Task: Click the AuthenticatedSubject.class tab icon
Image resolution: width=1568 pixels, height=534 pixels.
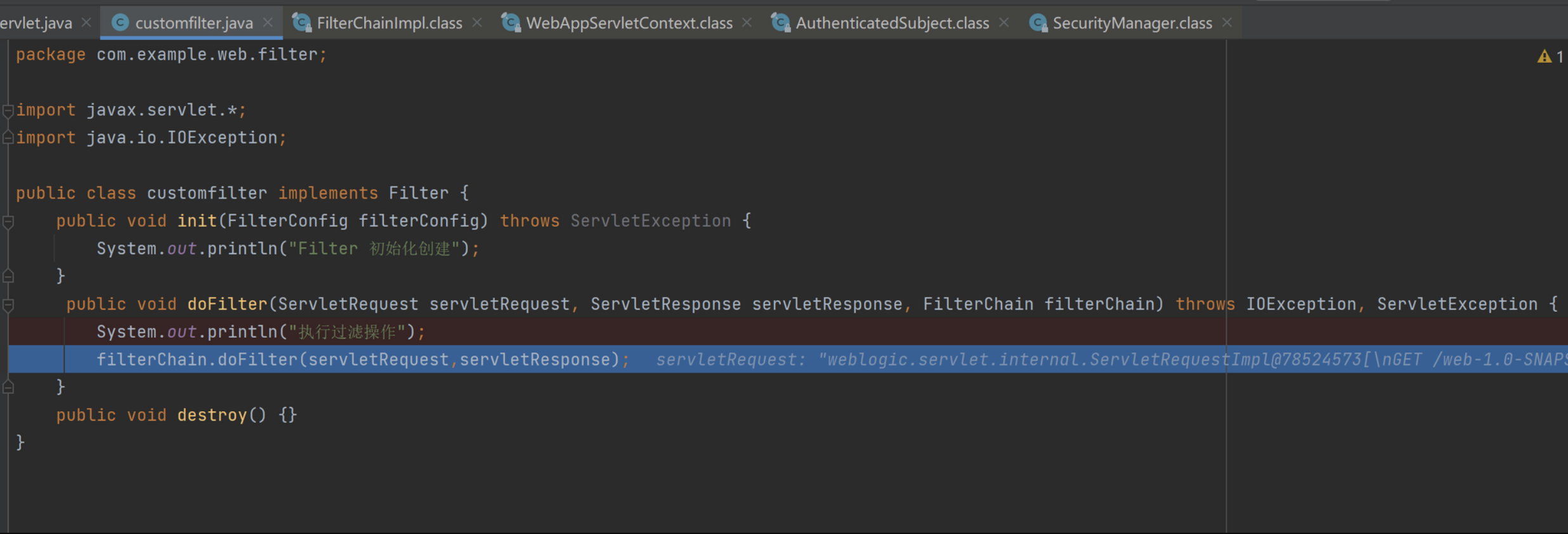Action: pyautogui.click(x=780, y=23)
